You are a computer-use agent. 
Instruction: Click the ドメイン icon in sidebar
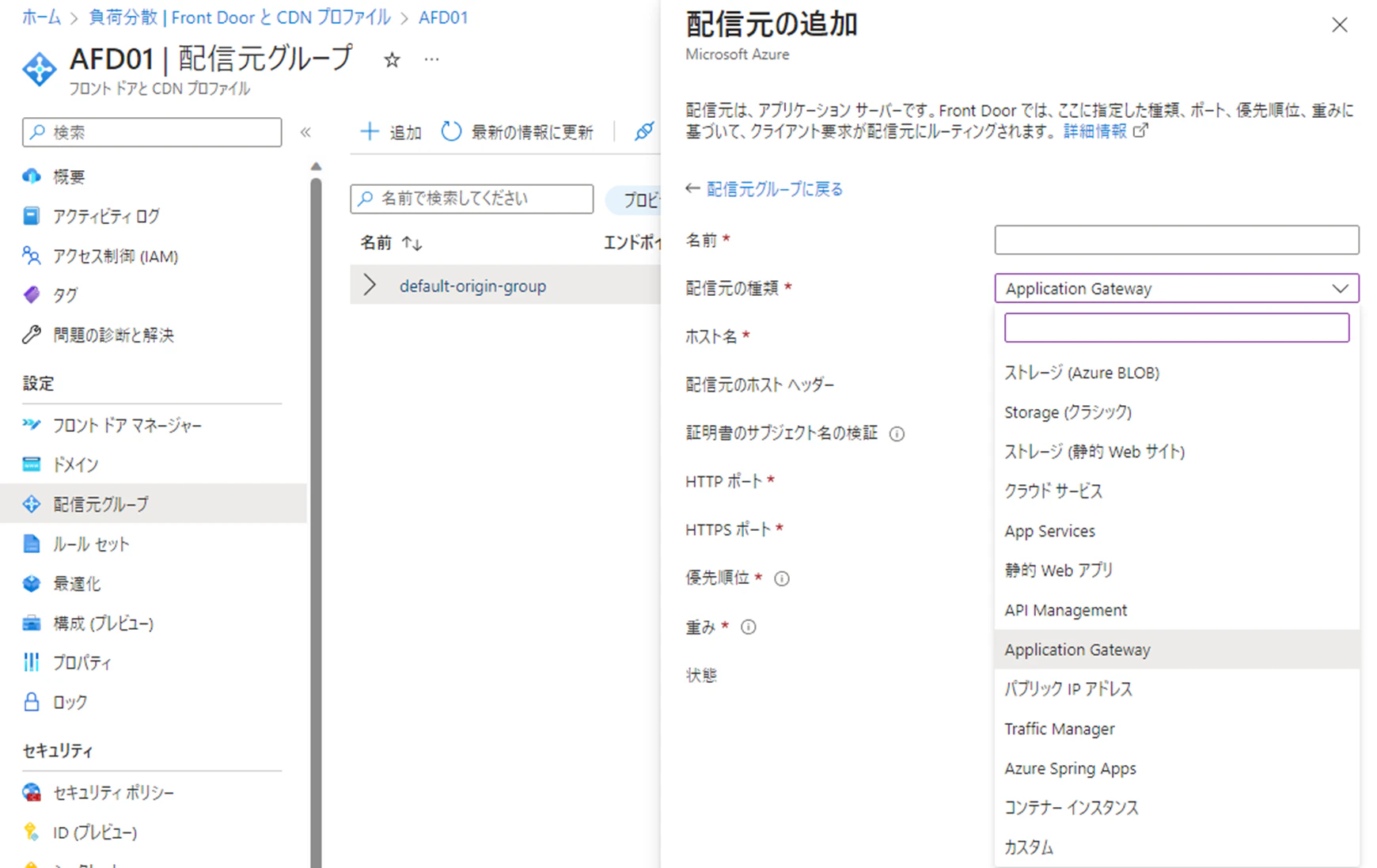coord(32,464)
